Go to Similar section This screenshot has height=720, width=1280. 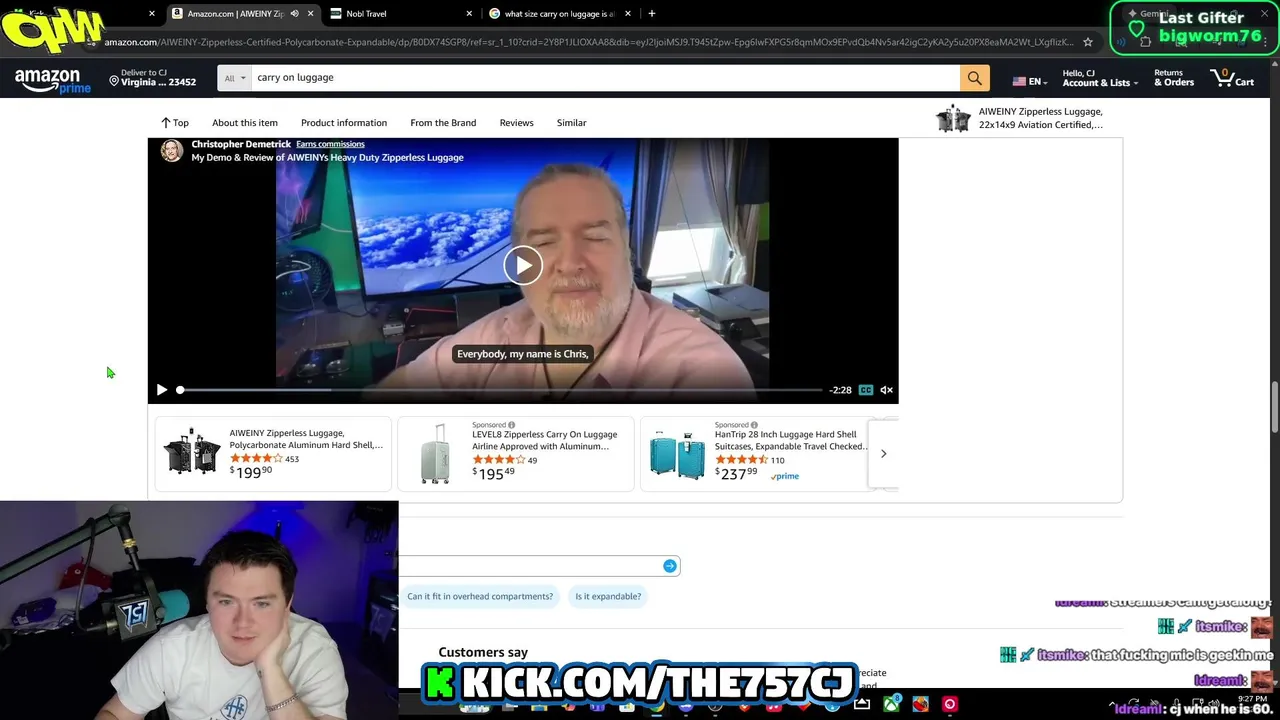571,123
